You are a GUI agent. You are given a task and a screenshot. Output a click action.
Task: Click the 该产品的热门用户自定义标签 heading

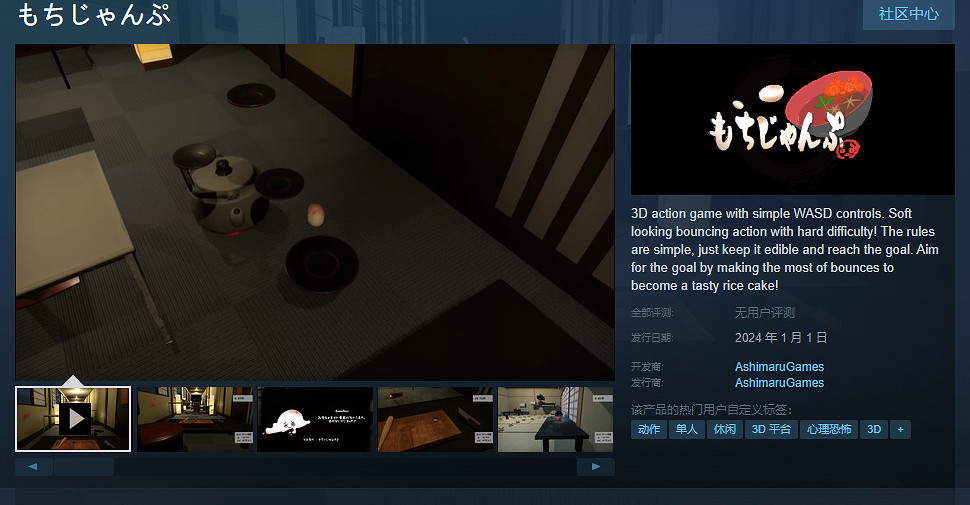click(711, 410)
